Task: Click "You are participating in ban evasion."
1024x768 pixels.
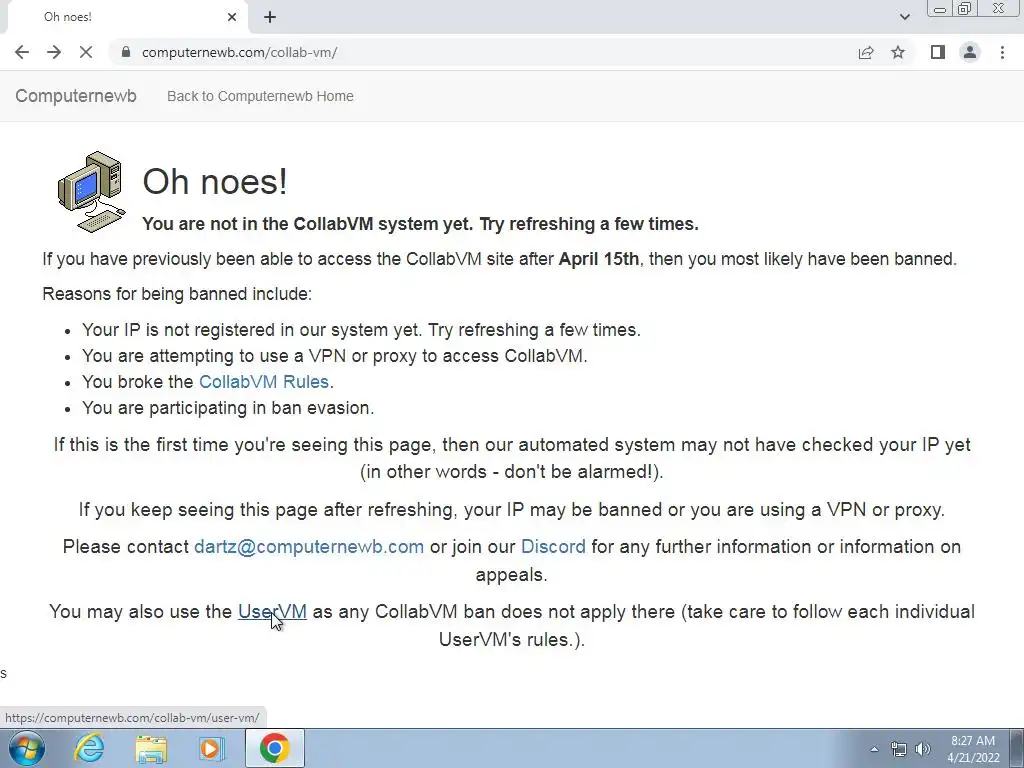Action: click(228, 408)
